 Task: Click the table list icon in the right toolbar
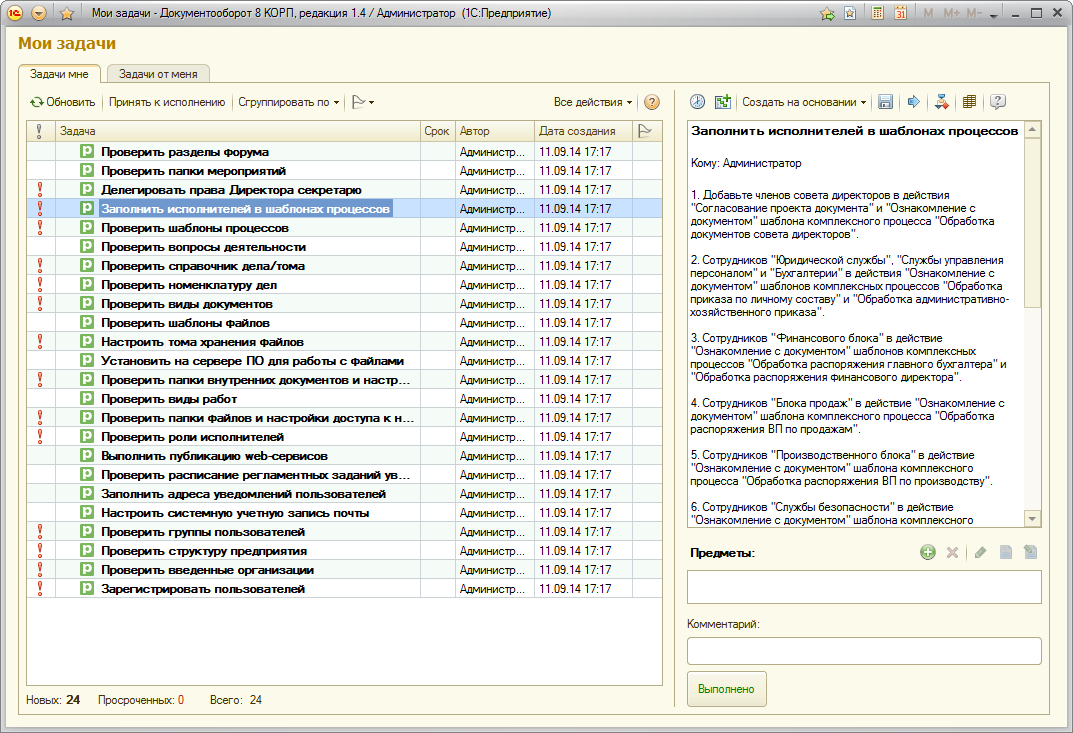(x=969, y=102)
